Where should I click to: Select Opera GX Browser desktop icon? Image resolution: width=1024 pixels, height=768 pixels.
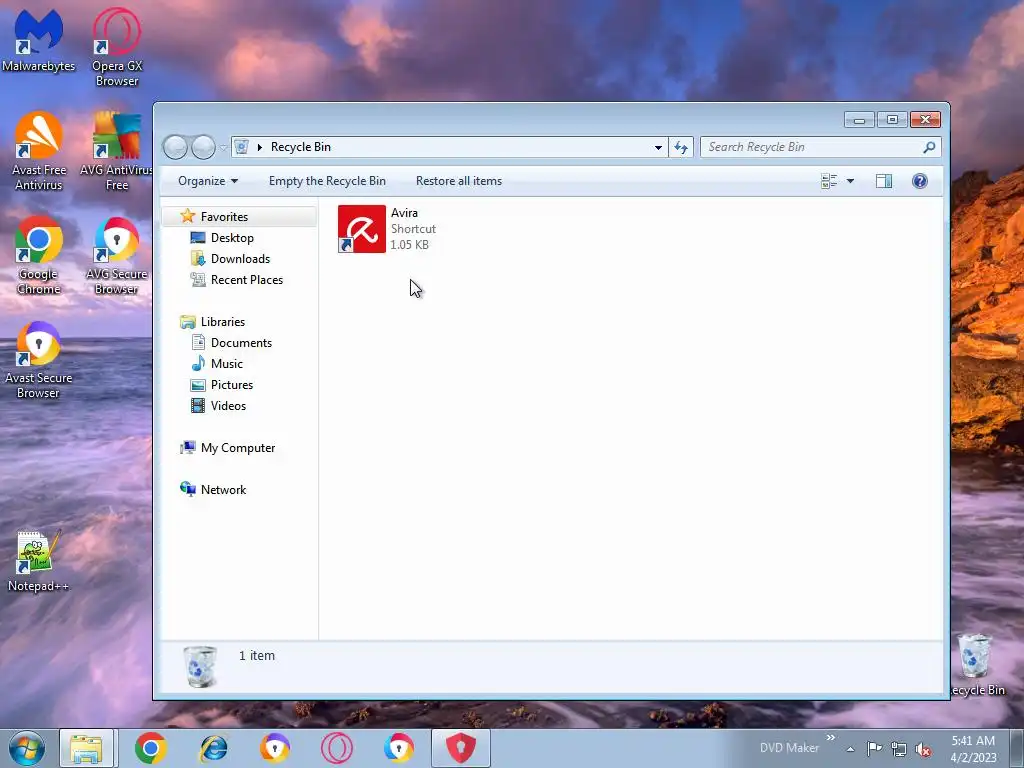pyautogui.click(x=116, y=46)
